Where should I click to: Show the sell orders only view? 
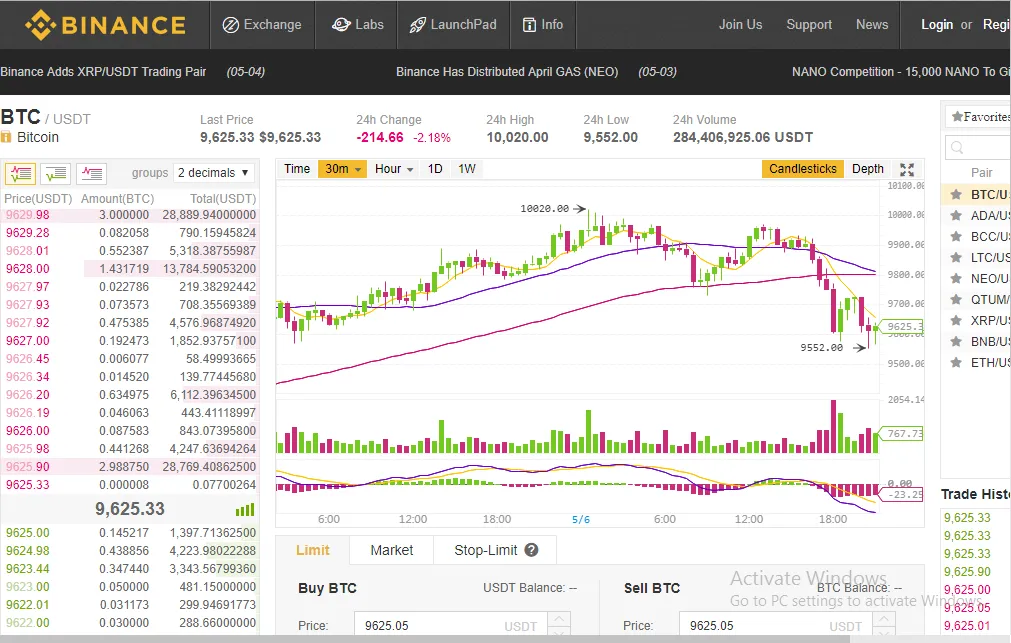[x=92, y=173]
